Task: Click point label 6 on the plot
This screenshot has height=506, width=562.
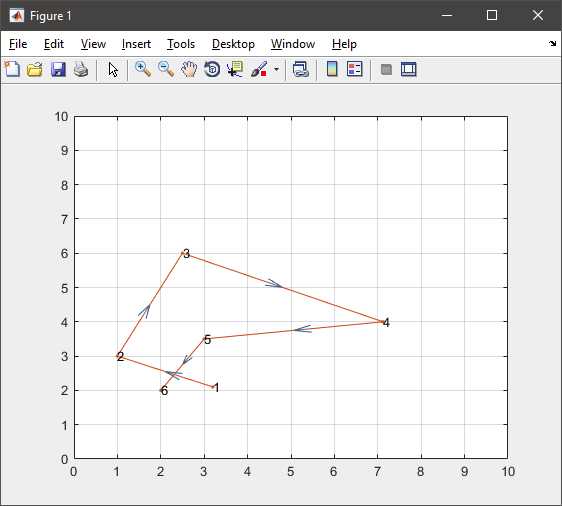Action: pos(164,391)
